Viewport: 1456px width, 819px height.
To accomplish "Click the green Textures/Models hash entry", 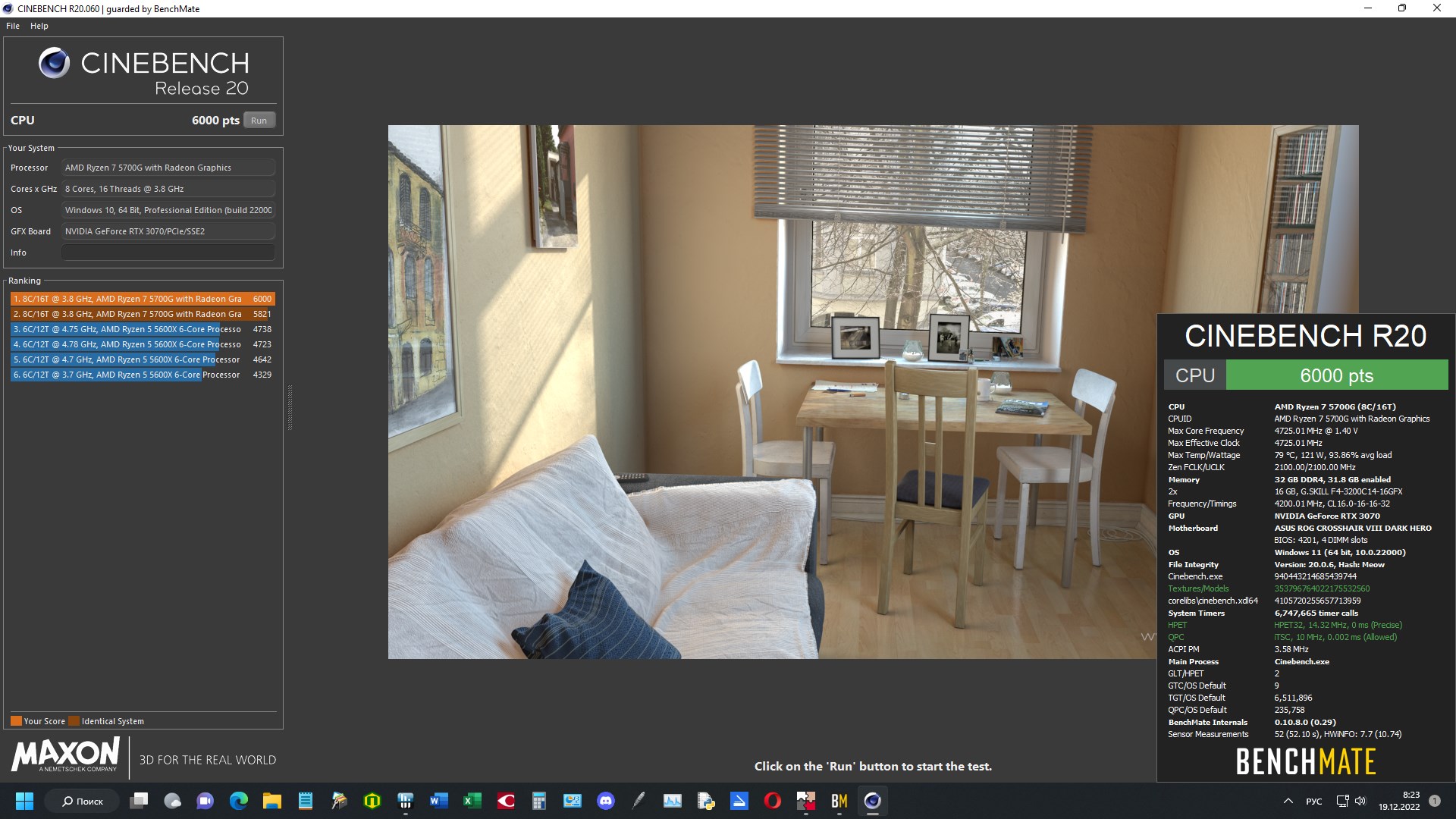I will pyautogui.click(x=1322, y=588).
